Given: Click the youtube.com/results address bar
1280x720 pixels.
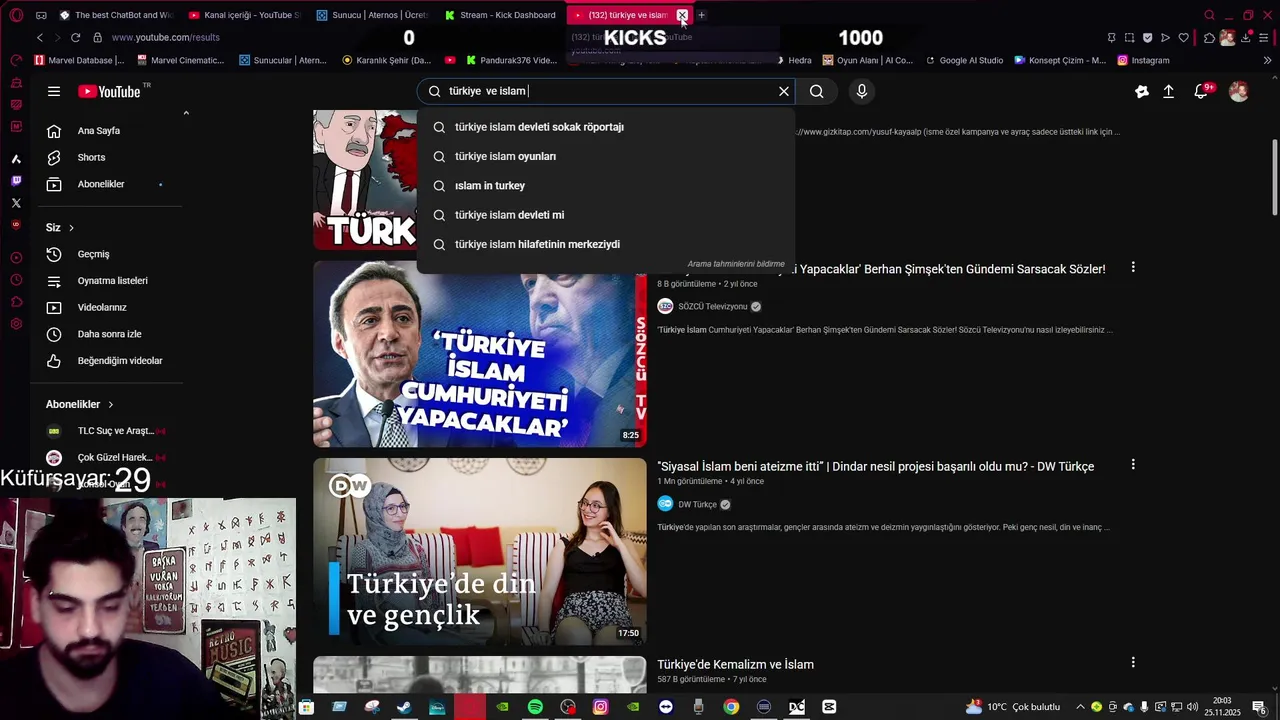Looking at the screenshot, I should [x=166, y=38].
